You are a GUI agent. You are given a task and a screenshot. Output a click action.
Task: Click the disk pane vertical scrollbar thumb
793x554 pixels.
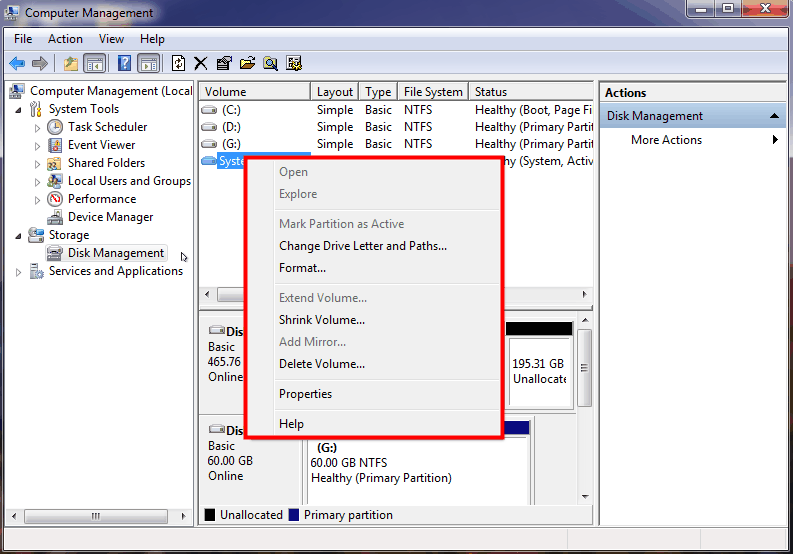click(584, 368)
